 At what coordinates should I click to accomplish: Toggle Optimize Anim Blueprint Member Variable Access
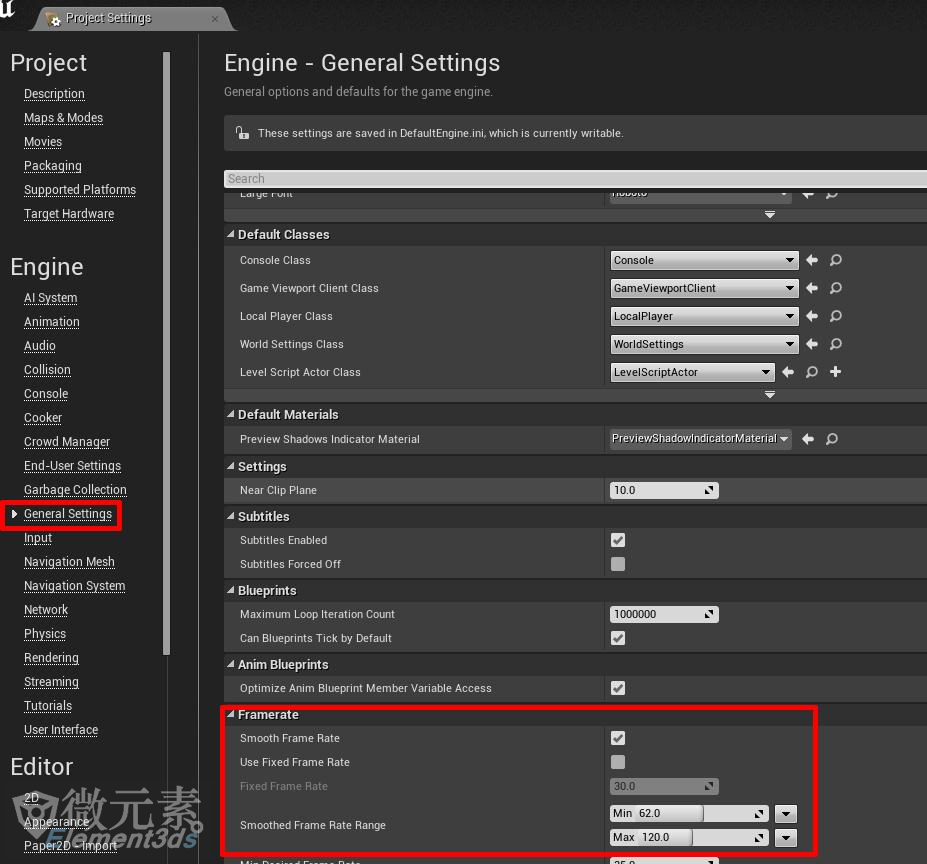click(618, 688)
